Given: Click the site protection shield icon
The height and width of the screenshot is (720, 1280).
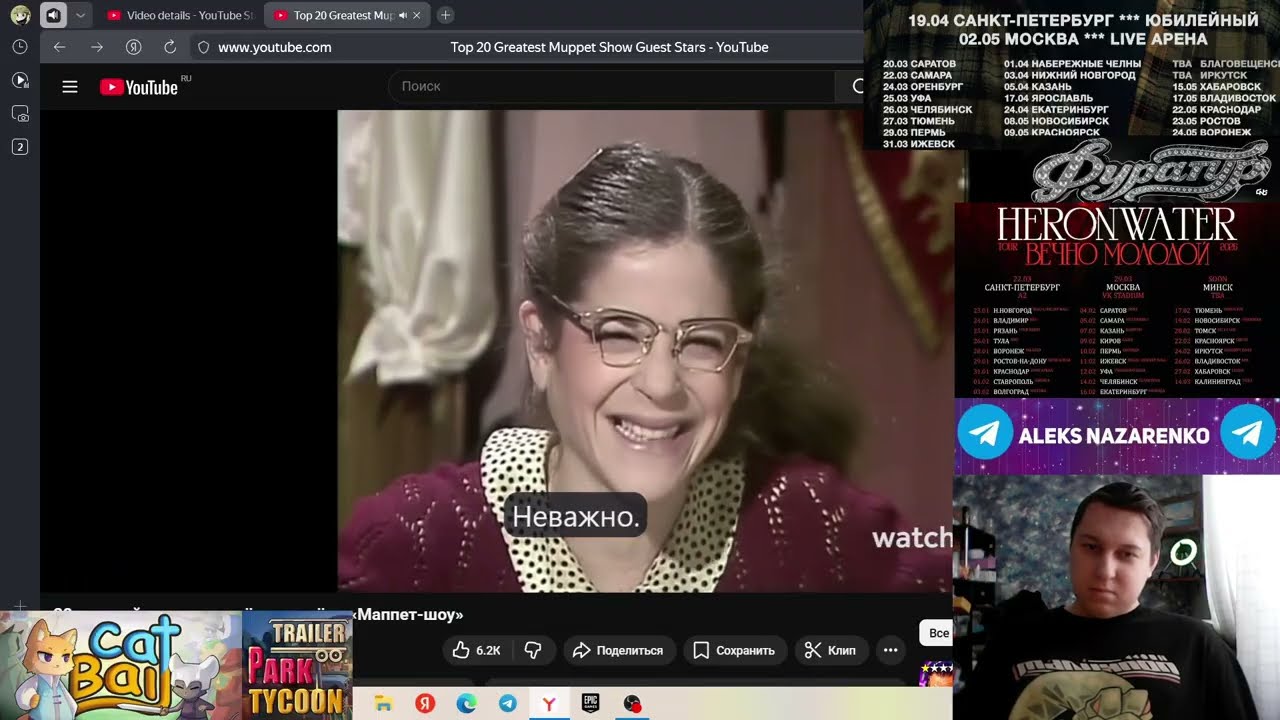Looking at the screenshot, I should coord(203,47).
